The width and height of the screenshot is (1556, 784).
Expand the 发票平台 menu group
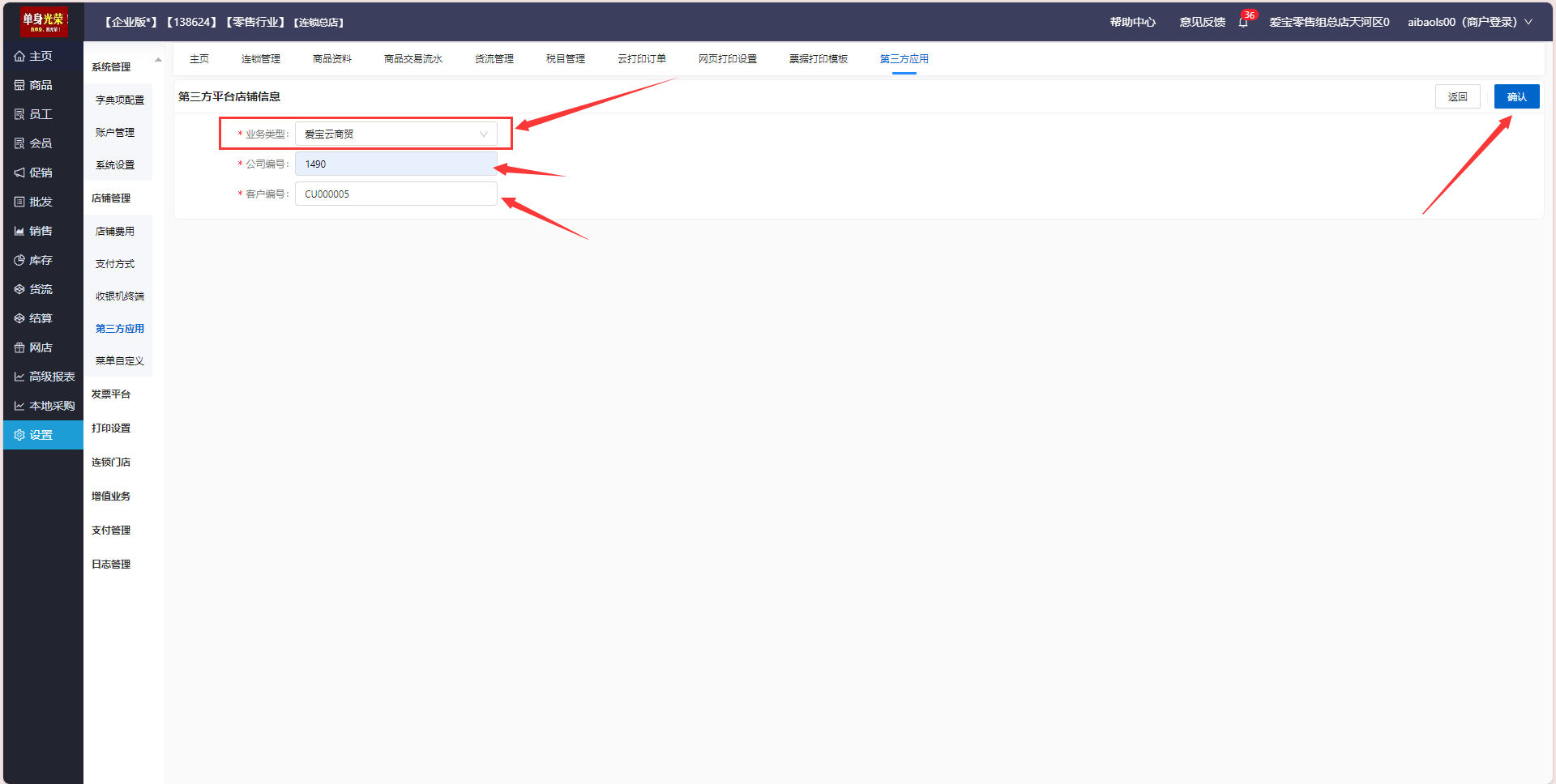click(x=111, y=394)
